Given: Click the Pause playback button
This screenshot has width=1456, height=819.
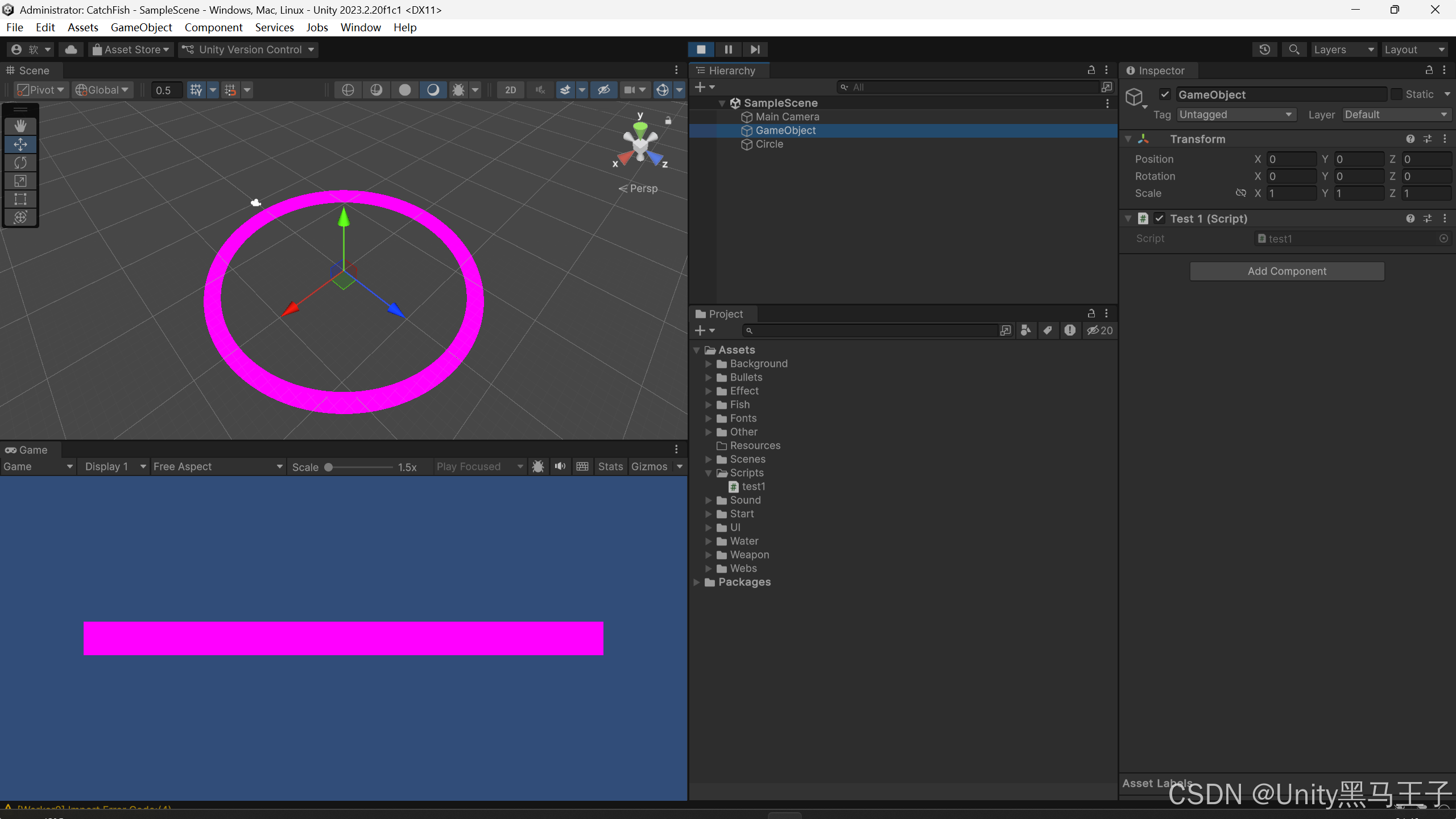Looking at the screenshot, I should coord(728,49).
